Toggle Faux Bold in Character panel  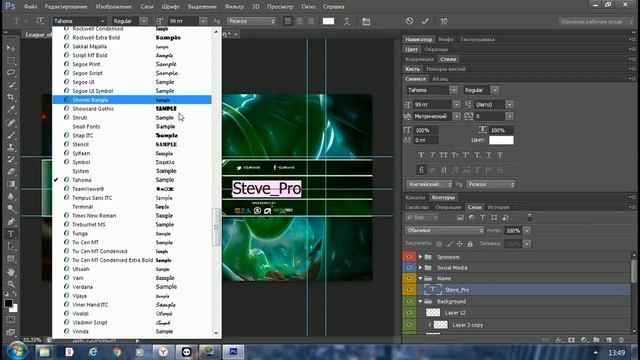[421, 155]
